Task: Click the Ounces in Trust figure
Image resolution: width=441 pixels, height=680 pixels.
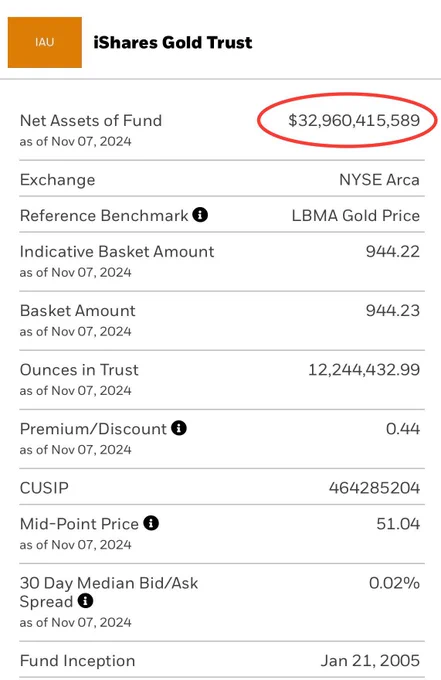Action: [364, 370]
